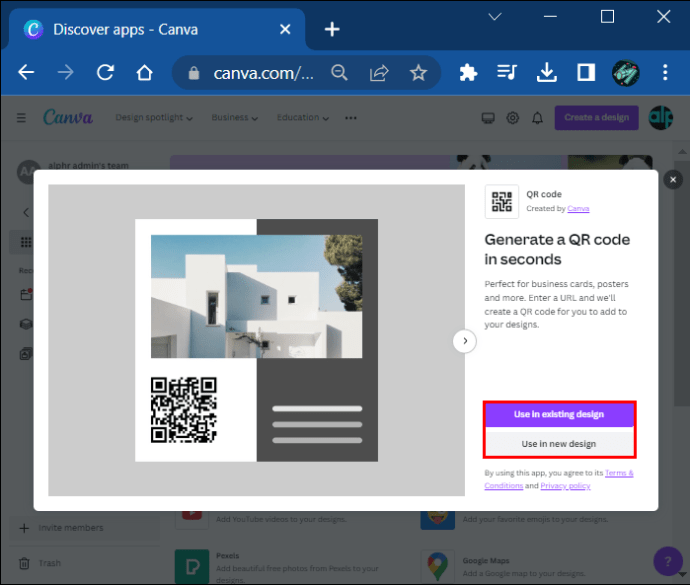Open Canva account avatar
This screenshot has height=585, width=690.
pos(661,118)
